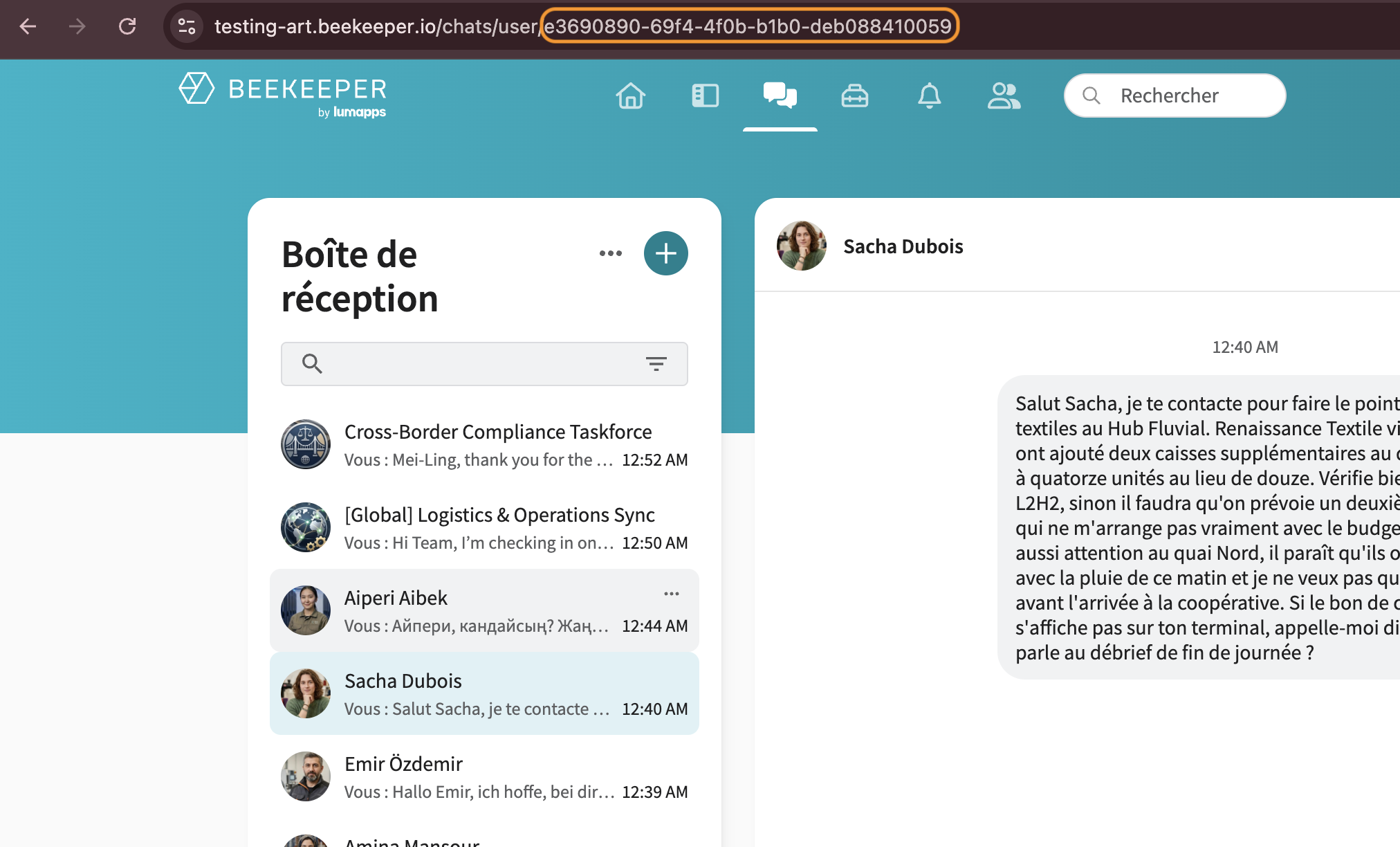Click Sacha Dubois avatar in chat header
This screenshot has height=847, width=1400.
tap(802, 246)
